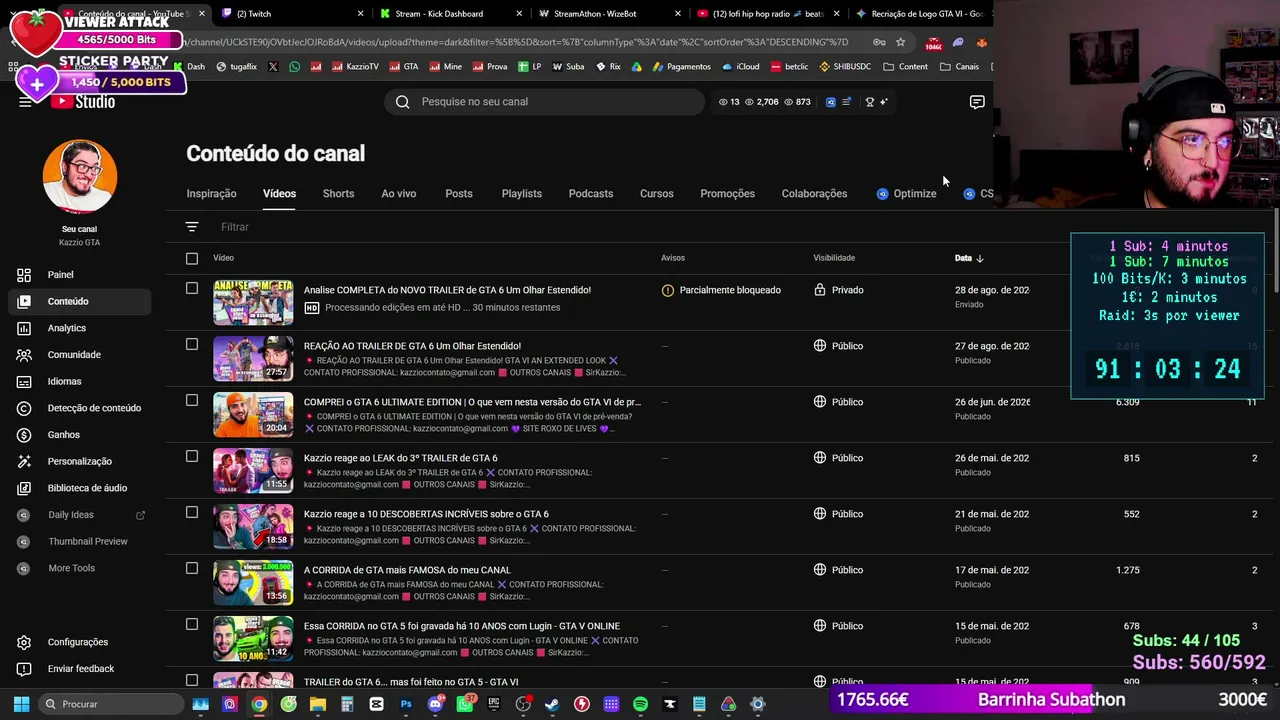Change visibility of 'COMPREI o GTA 6' video
This screenshot has height=720, width=1280.
(x=839, y=402)
